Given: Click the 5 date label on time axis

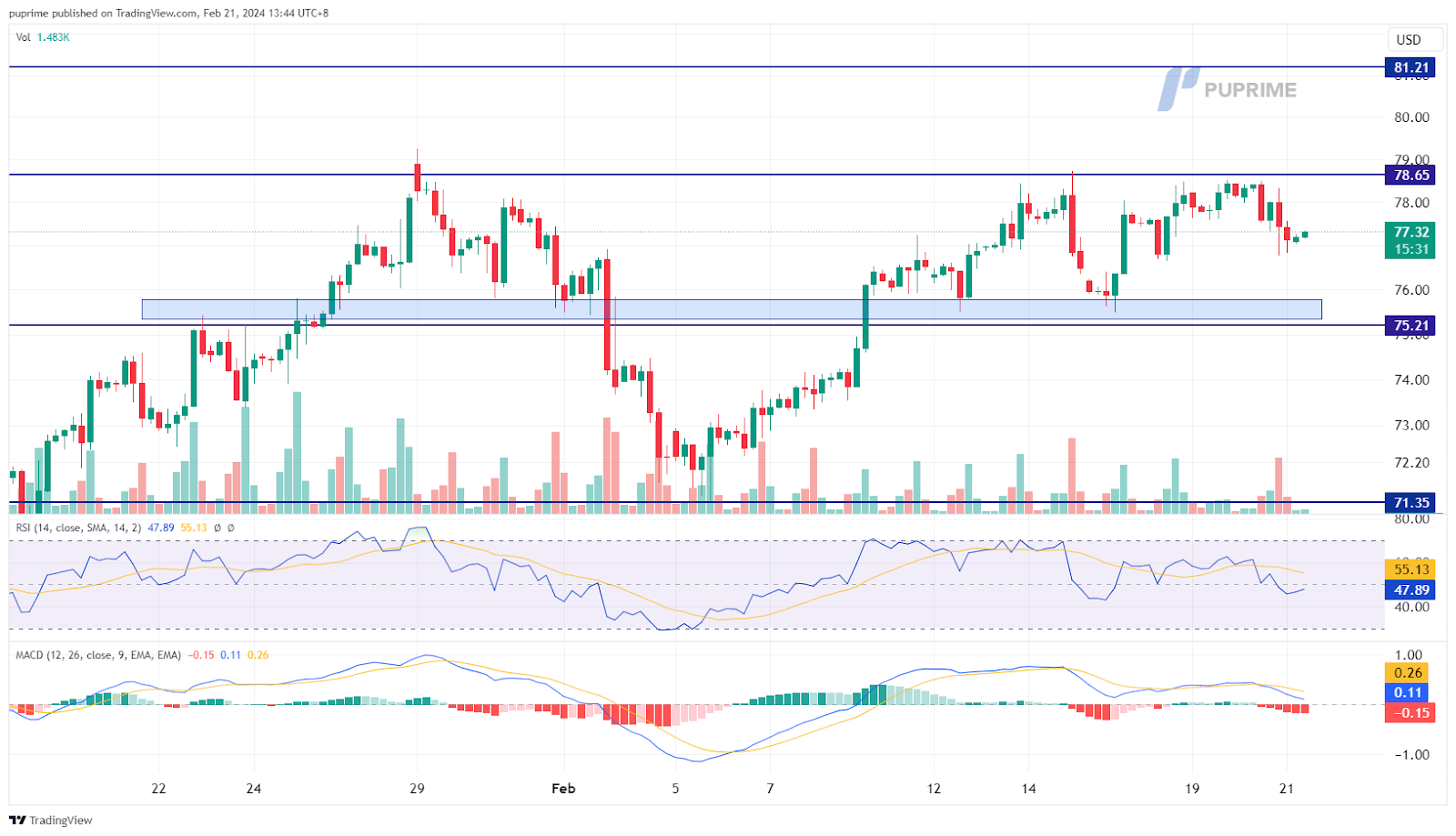Looking at the screenshot, I should pos(675,789).
